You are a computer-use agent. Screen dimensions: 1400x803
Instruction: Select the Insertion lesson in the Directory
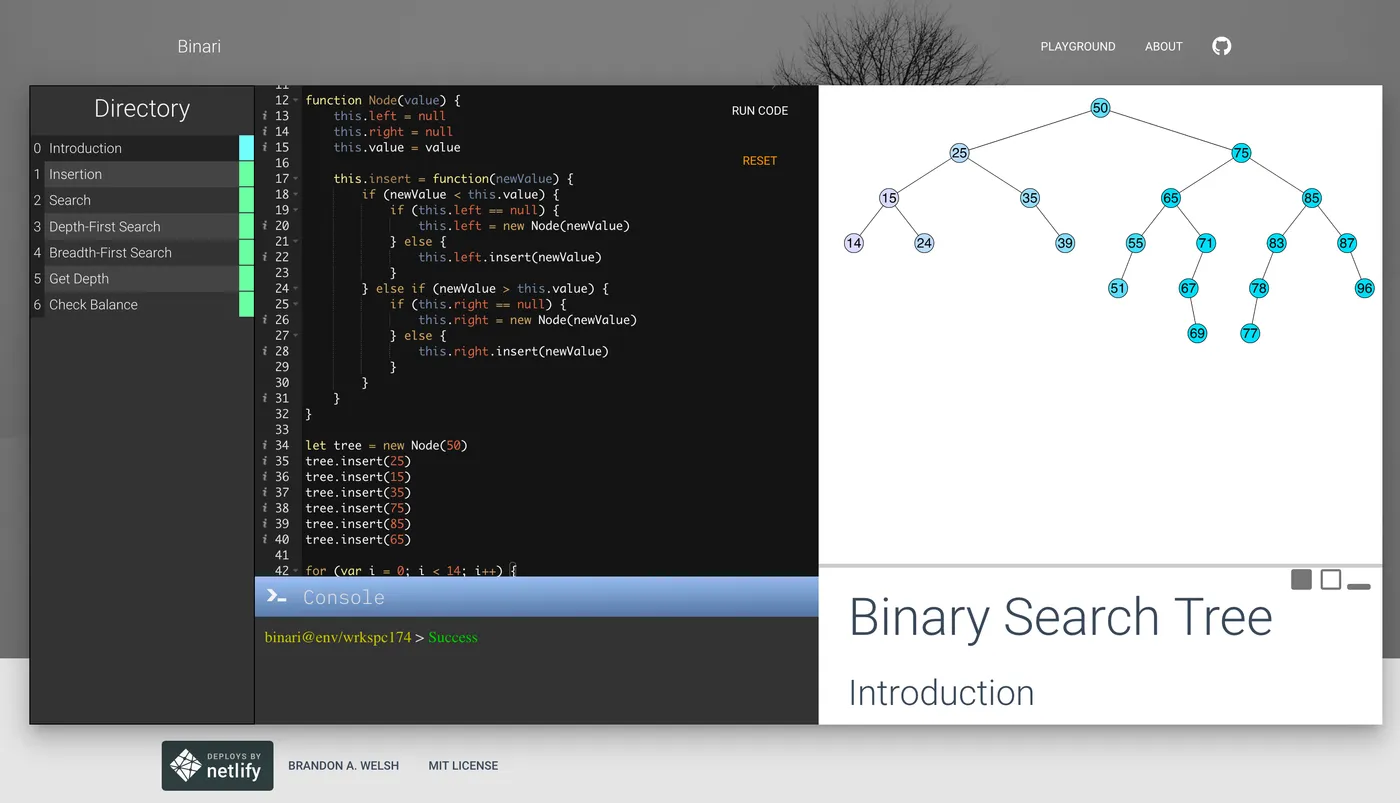142,174
